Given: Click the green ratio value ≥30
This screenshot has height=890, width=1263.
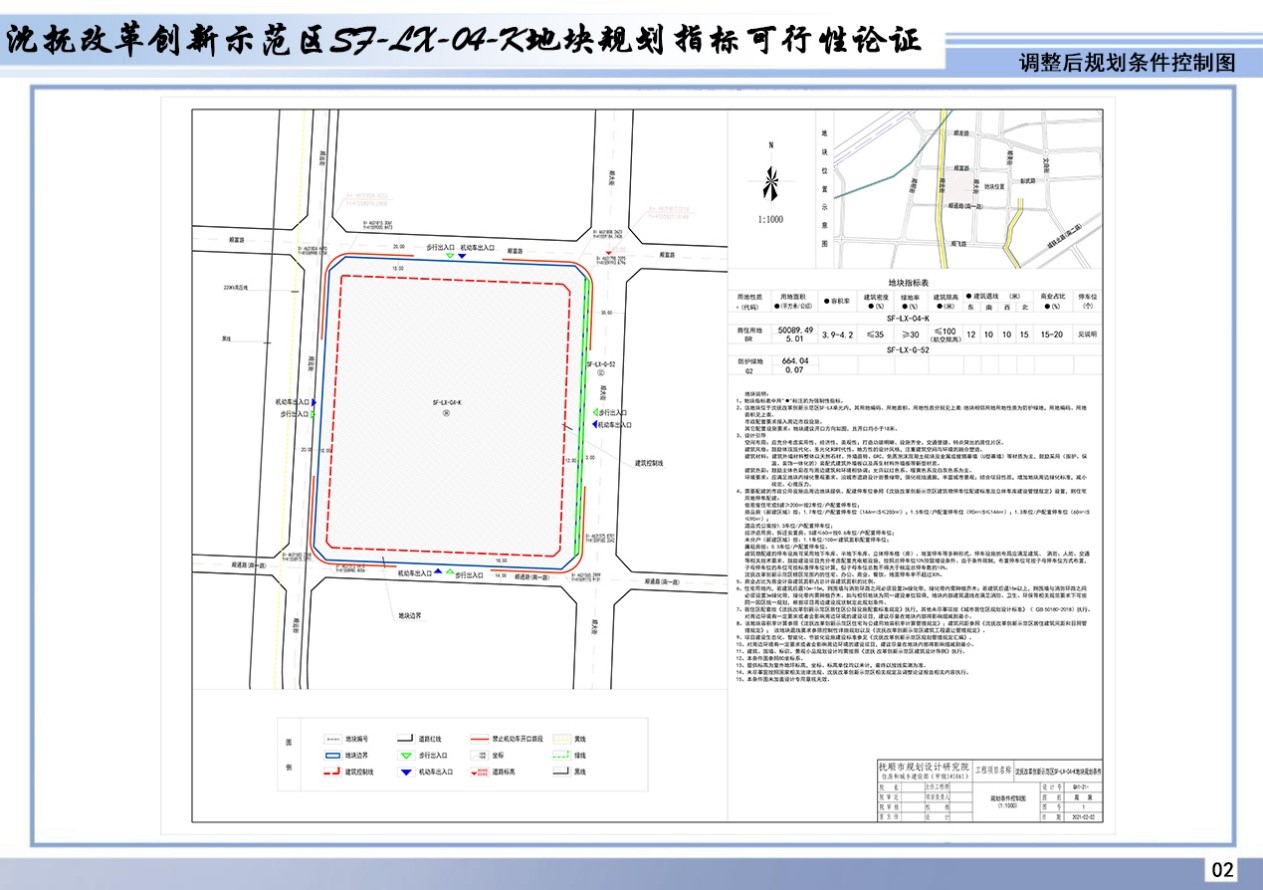Looking at the screenshot, I should click(x=909, y=335).
